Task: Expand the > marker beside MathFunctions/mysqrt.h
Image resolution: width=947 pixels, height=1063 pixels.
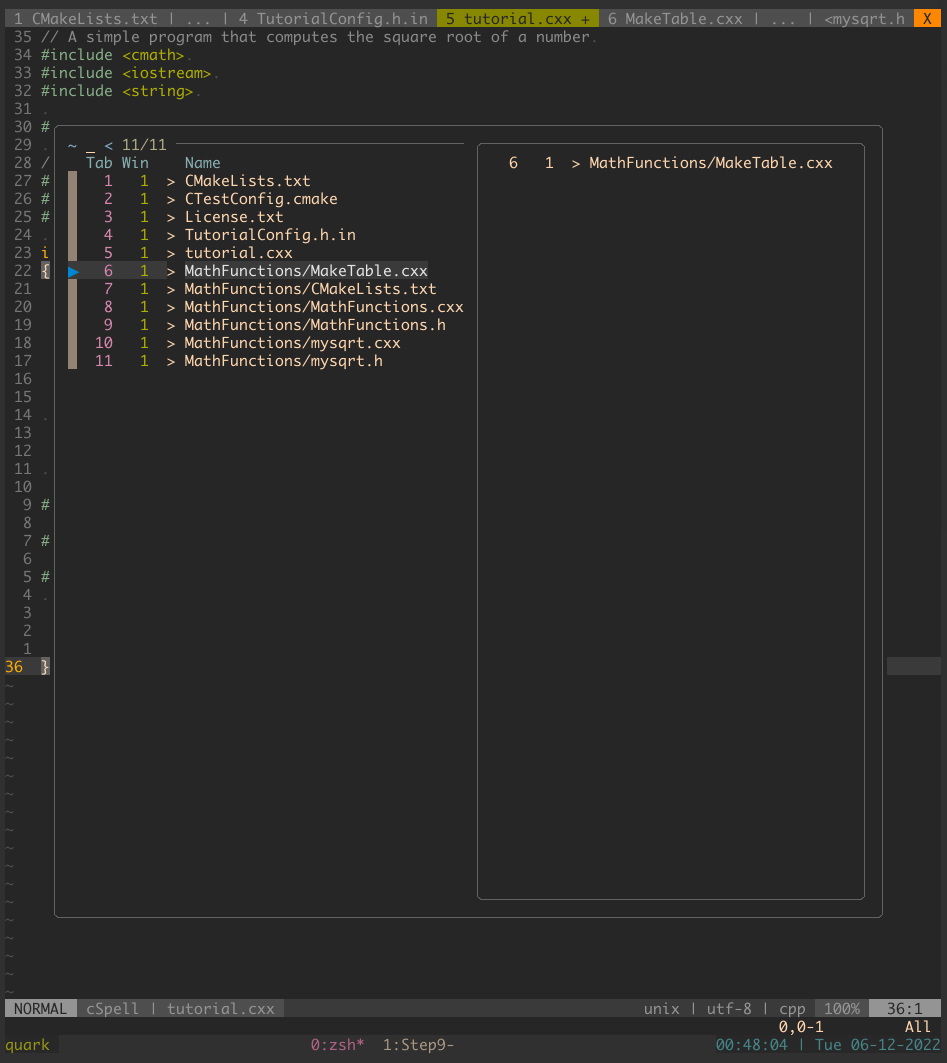Action: (x=170, y=361)
